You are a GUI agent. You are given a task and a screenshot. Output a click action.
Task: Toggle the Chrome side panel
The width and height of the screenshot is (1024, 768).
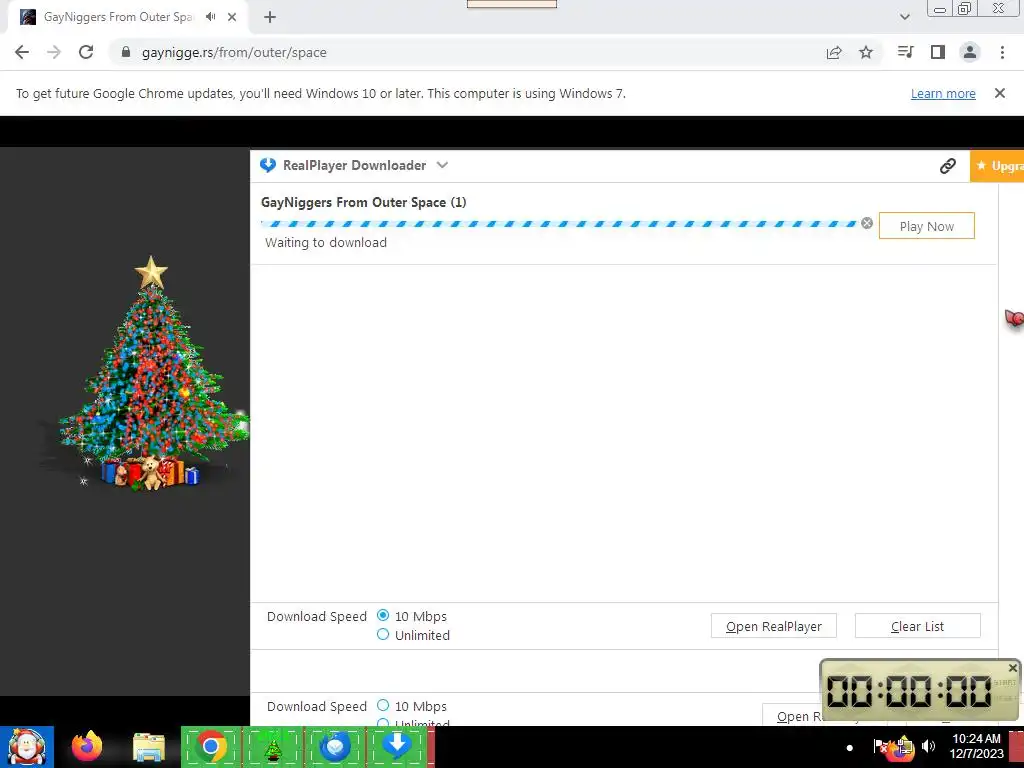pos(938,52)
